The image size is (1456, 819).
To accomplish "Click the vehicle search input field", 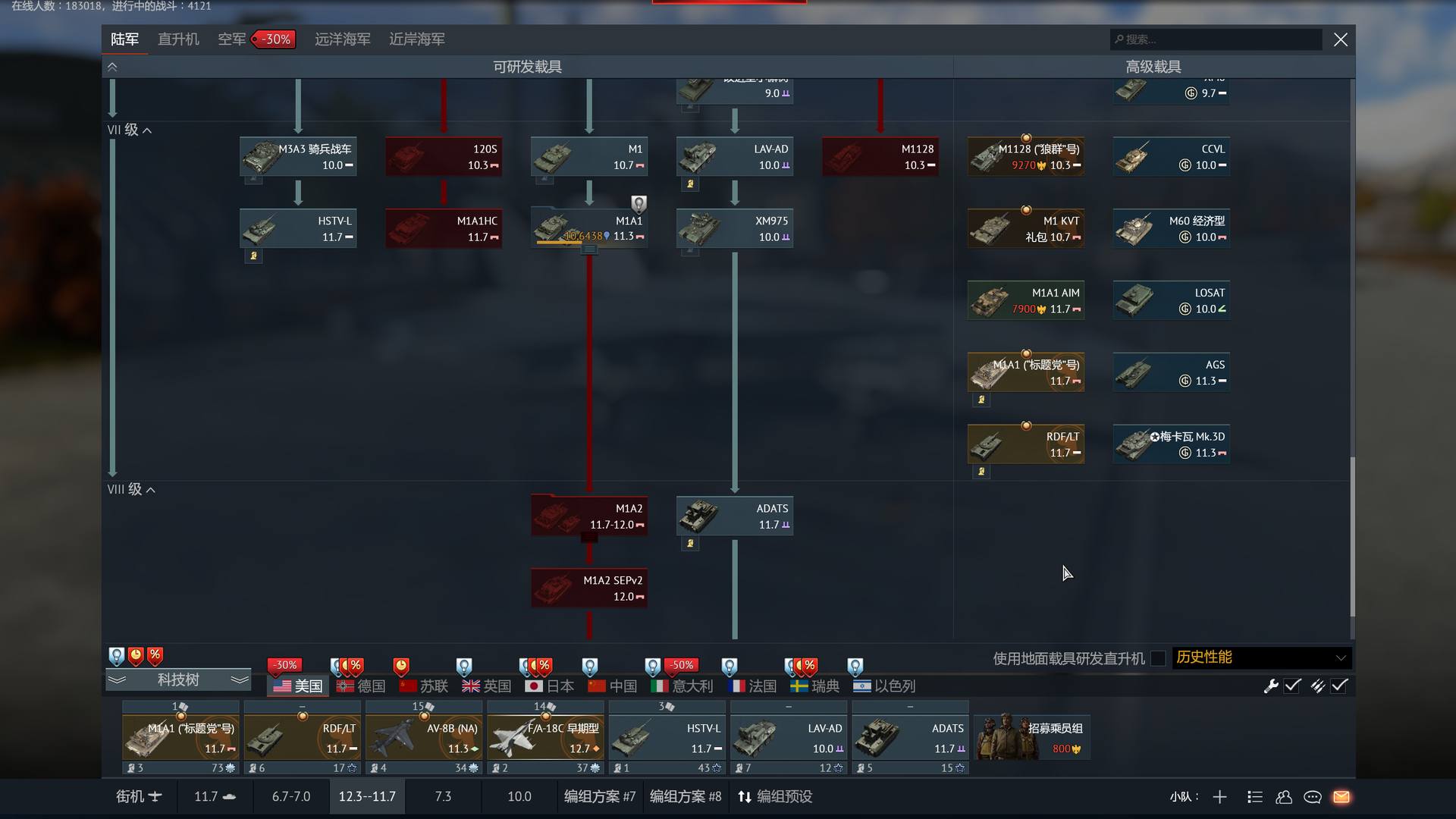I will pyautogui.click(x=1216, y=39).
